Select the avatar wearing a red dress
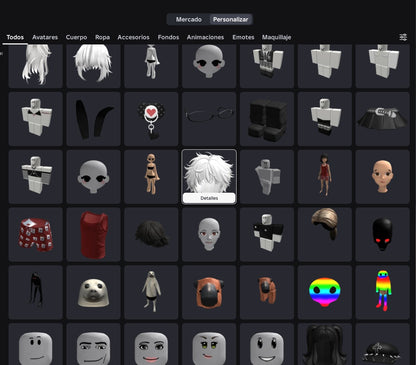416x365 pixels. pos(325,177)
